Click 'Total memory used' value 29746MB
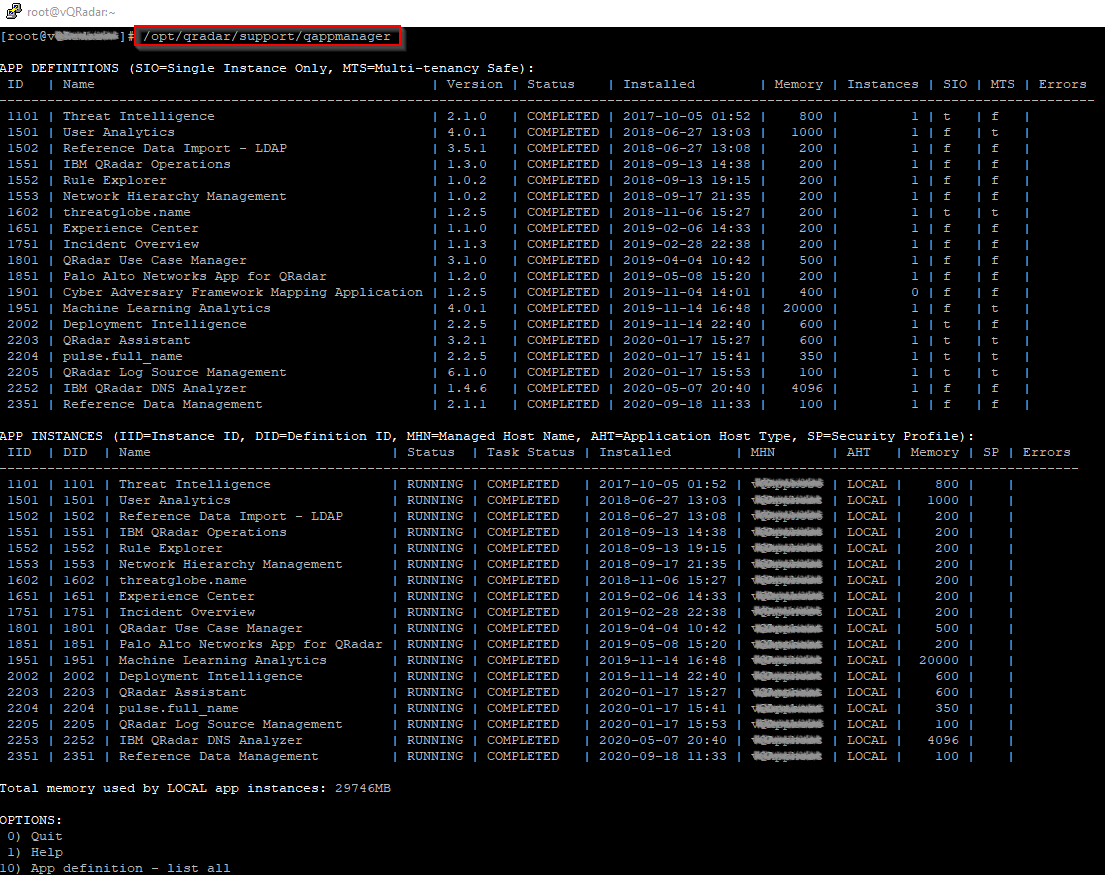Viewport: 1105px width, 875px height. 363,788
